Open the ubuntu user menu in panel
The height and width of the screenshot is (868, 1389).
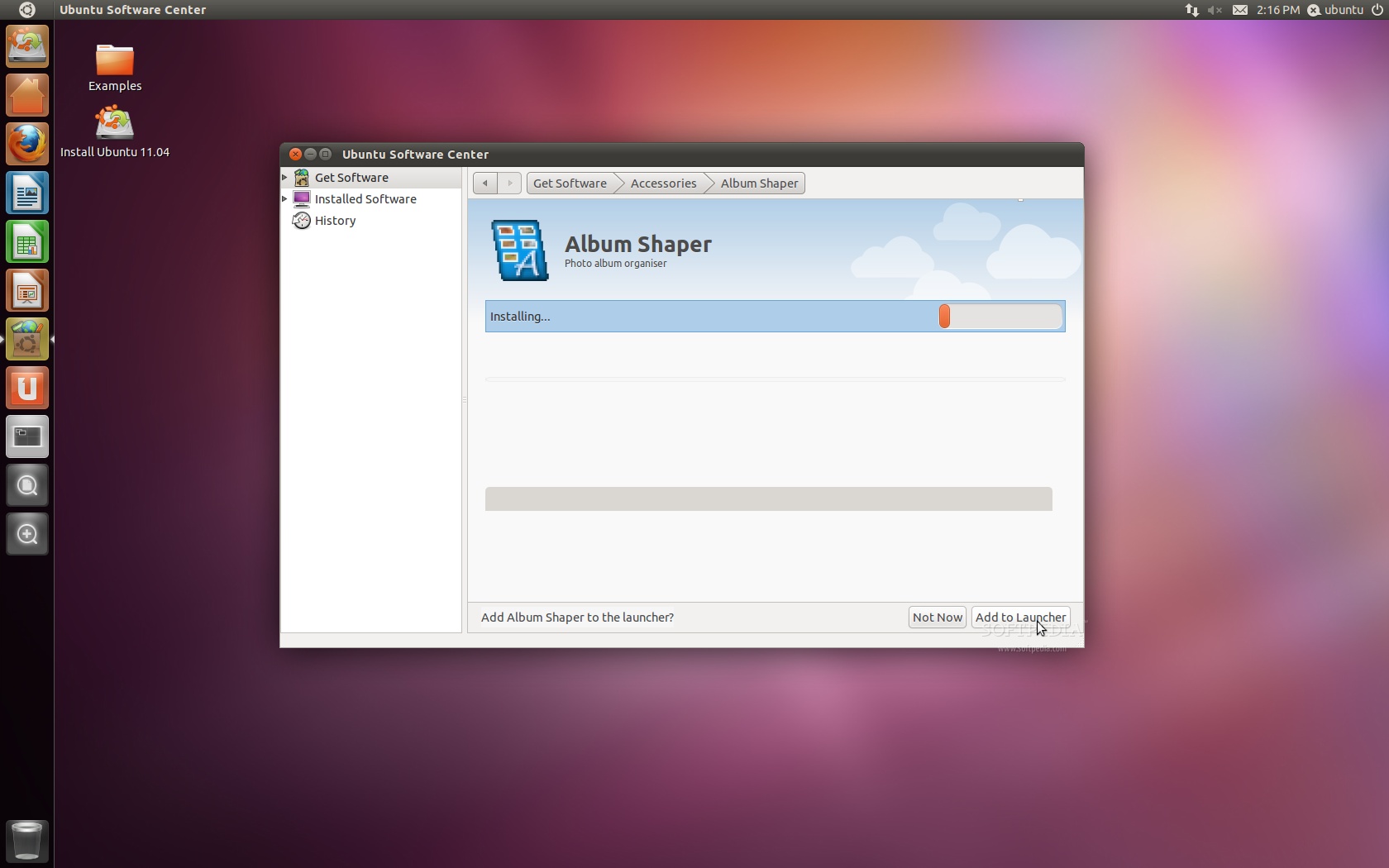click(x=1335, y=10)
